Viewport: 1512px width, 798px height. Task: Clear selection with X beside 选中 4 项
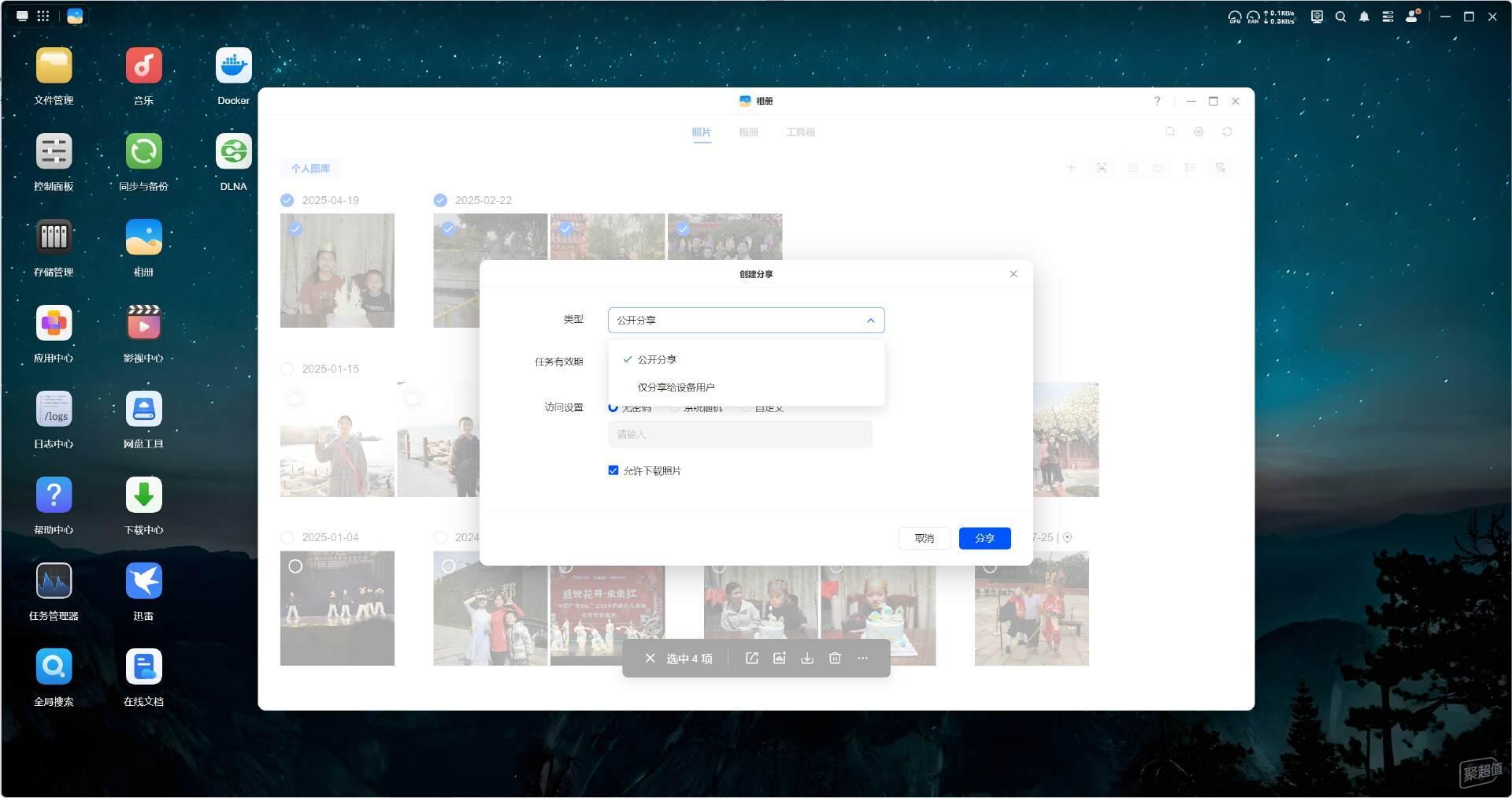[x=650, y=658]
